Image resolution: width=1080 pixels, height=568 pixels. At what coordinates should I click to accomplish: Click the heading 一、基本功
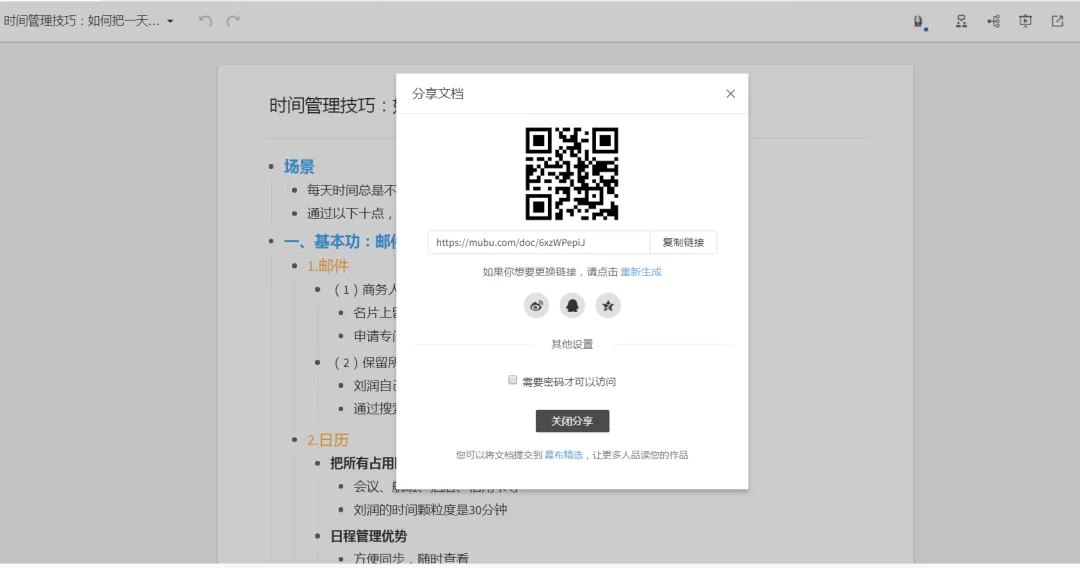(340, 242)
